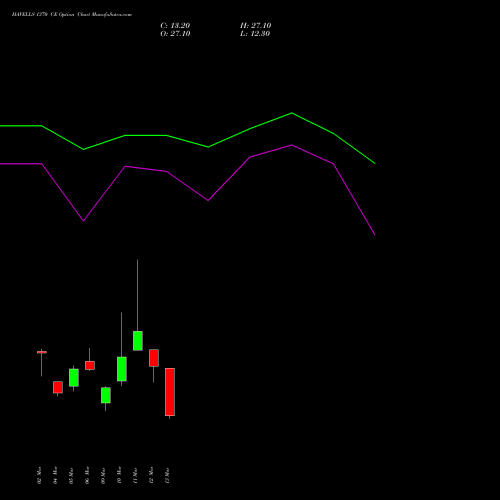
Task: Click the 05 Mar date label
Action: coord(71,475)
